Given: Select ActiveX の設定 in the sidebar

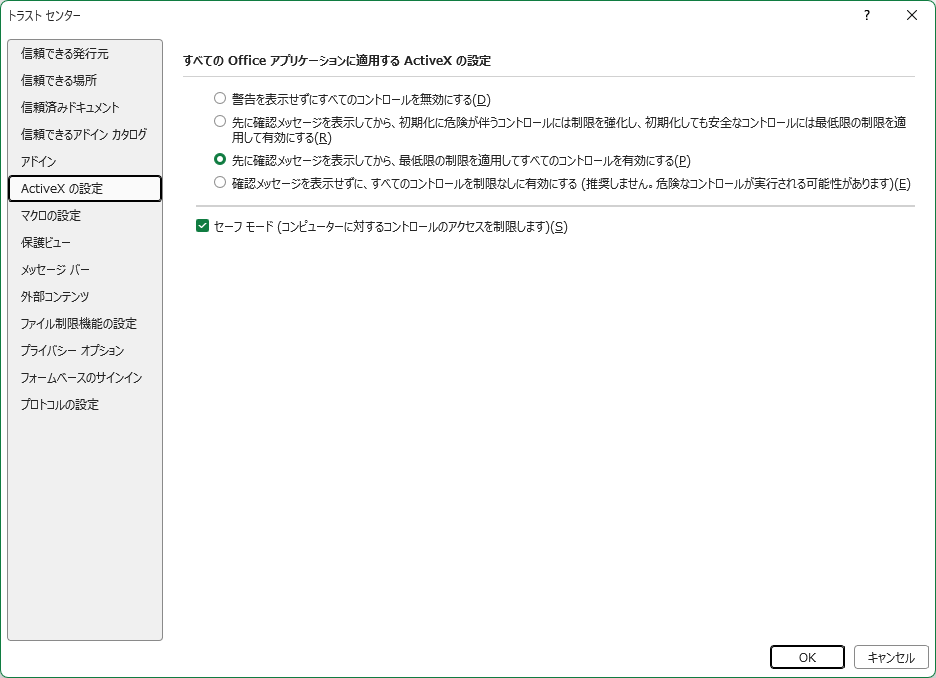Looking at the screenshot, I should coord(85,189).
